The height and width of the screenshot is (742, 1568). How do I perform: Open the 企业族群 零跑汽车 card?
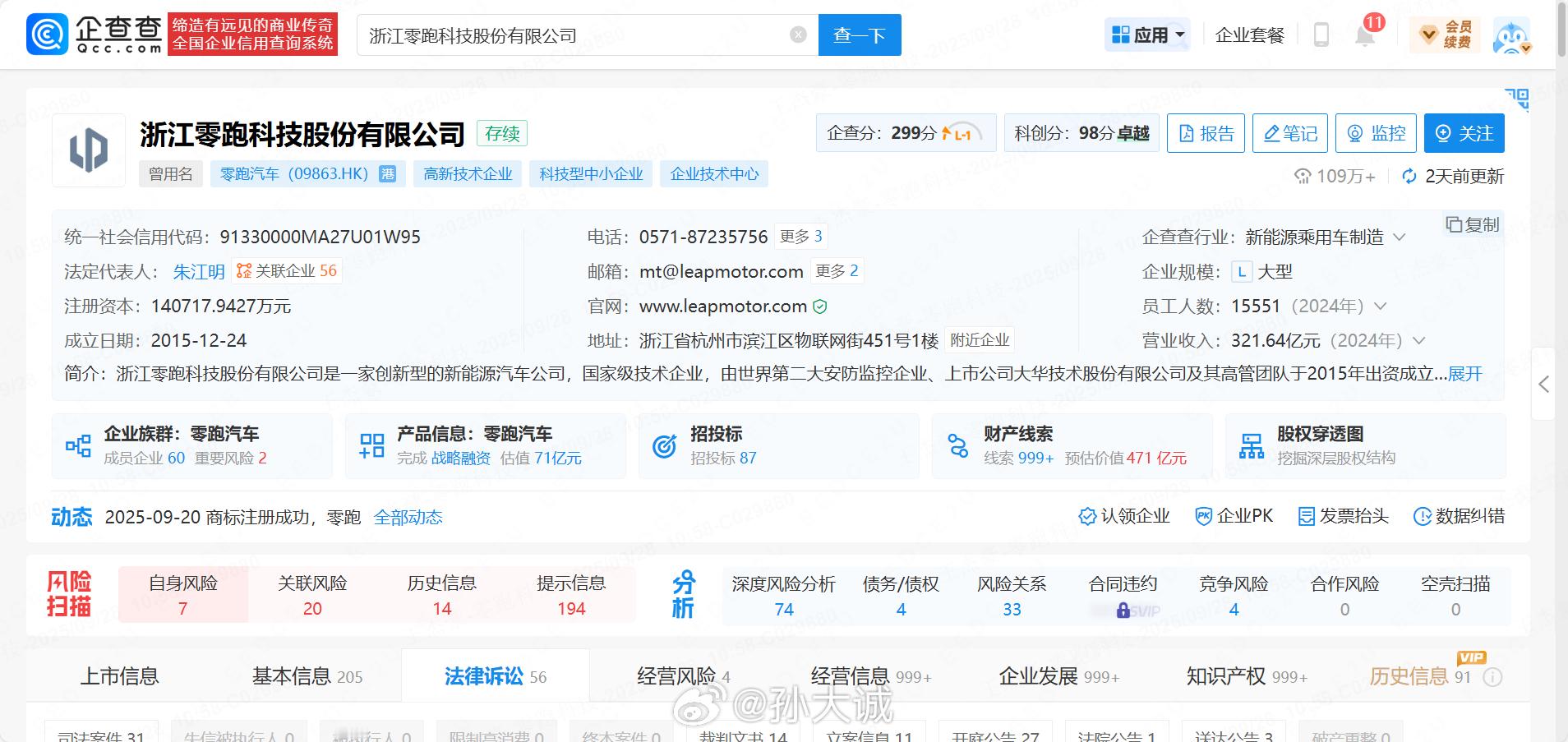pos(192,446)
